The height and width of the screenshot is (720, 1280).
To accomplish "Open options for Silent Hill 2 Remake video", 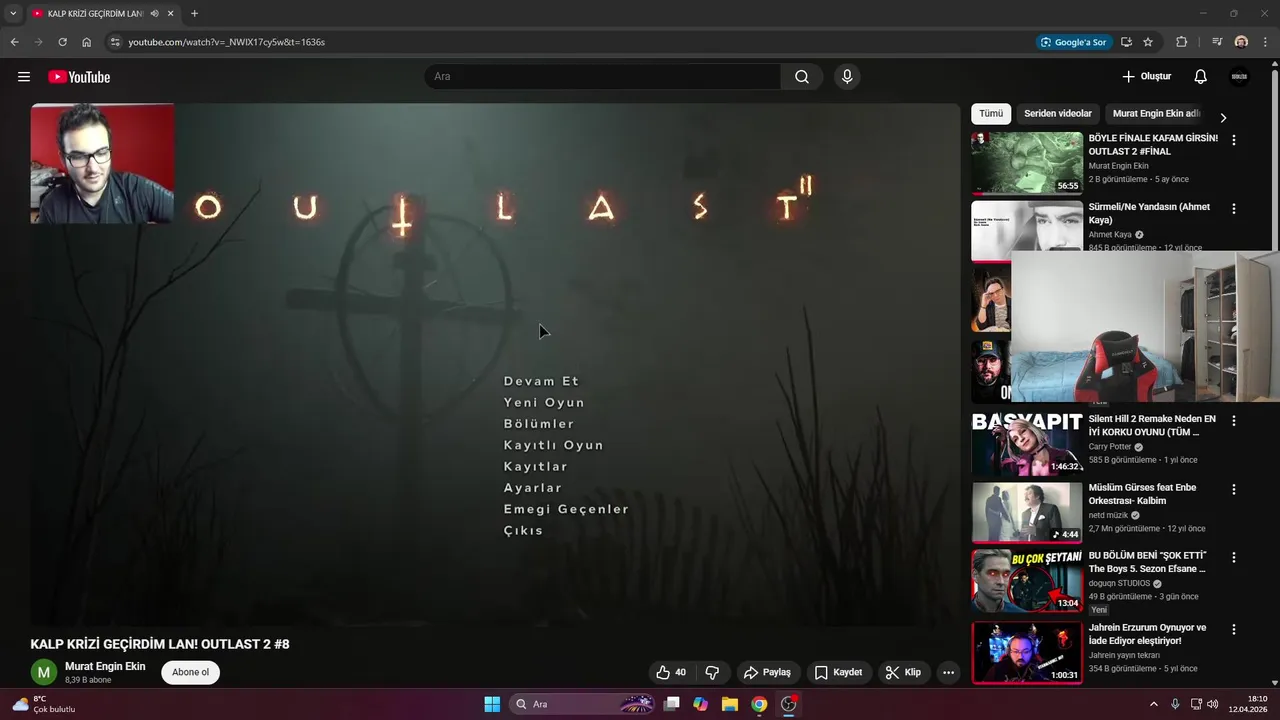I will point(1233,421).
